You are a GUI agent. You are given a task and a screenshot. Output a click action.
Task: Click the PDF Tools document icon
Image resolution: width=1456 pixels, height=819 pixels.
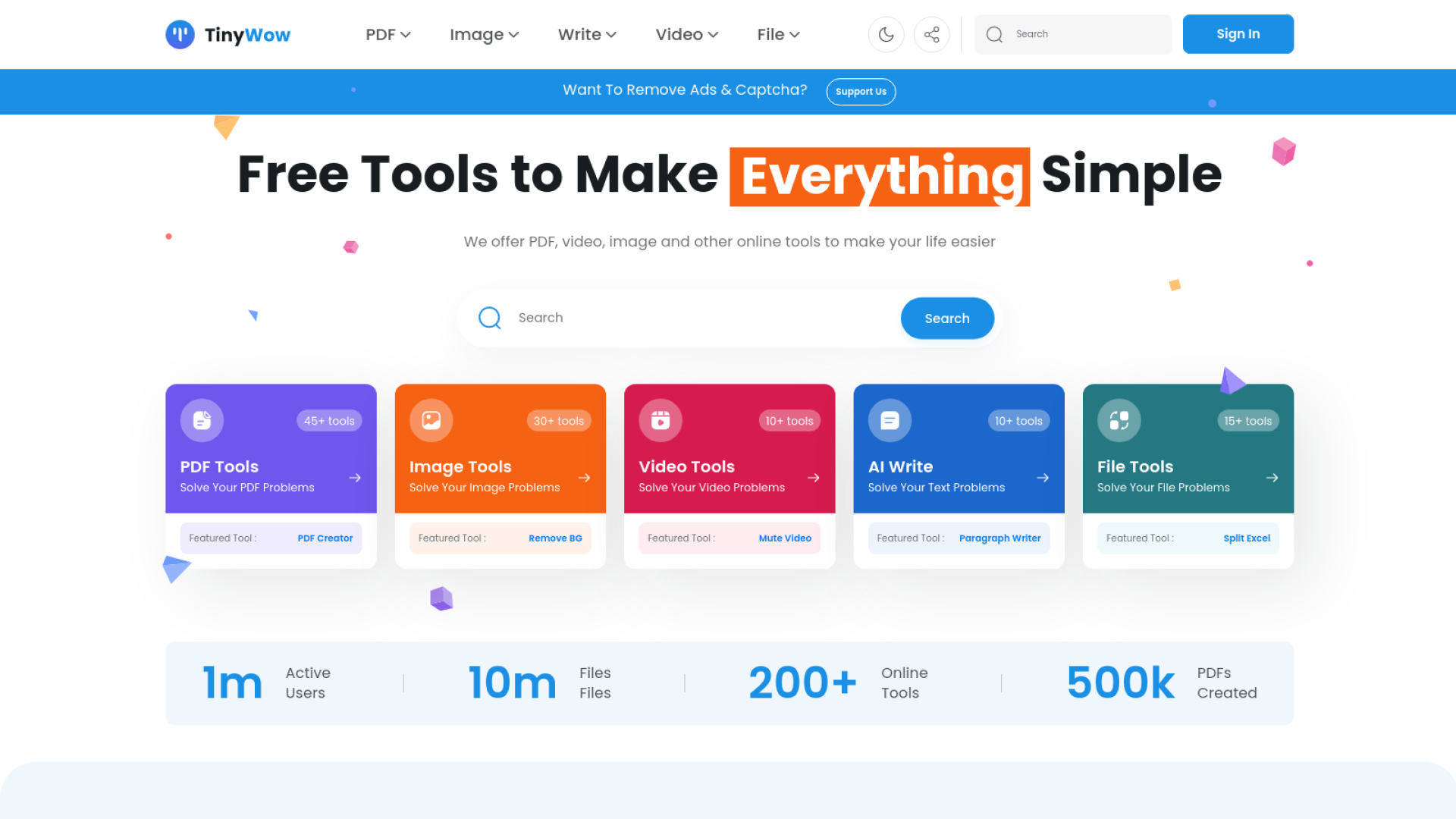tap(202, 420)
